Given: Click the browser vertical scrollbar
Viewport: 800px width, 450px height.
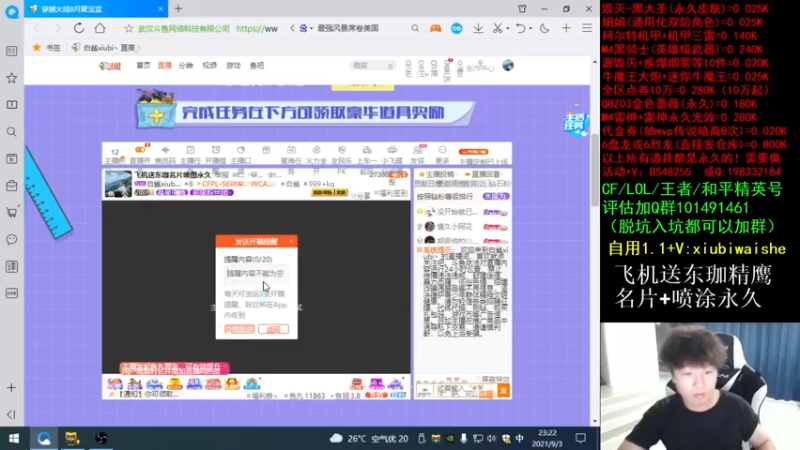Looking at the screenshot, I should click(x=595, y=168).
